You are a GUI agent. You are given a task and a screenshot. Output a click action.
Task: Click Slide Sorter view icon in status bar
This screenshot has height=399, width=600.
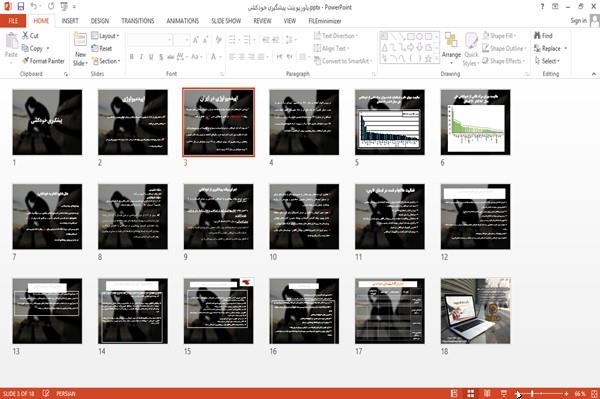pyautogui.click(x=471, y=393)
